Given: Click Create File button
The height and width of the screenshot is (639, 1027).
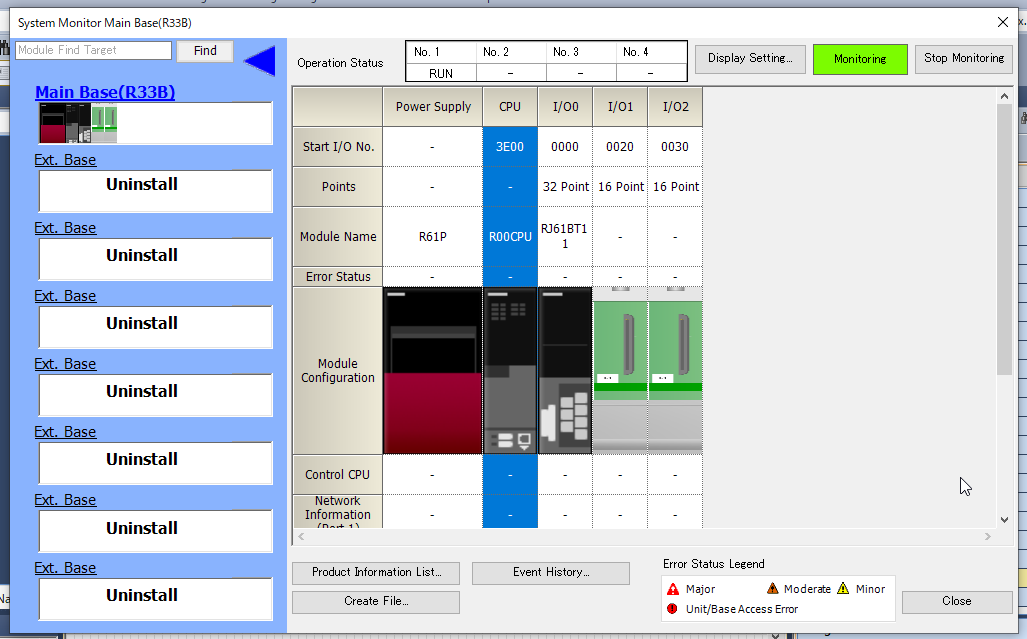Looking at the screenshot, I should [376, 601].
